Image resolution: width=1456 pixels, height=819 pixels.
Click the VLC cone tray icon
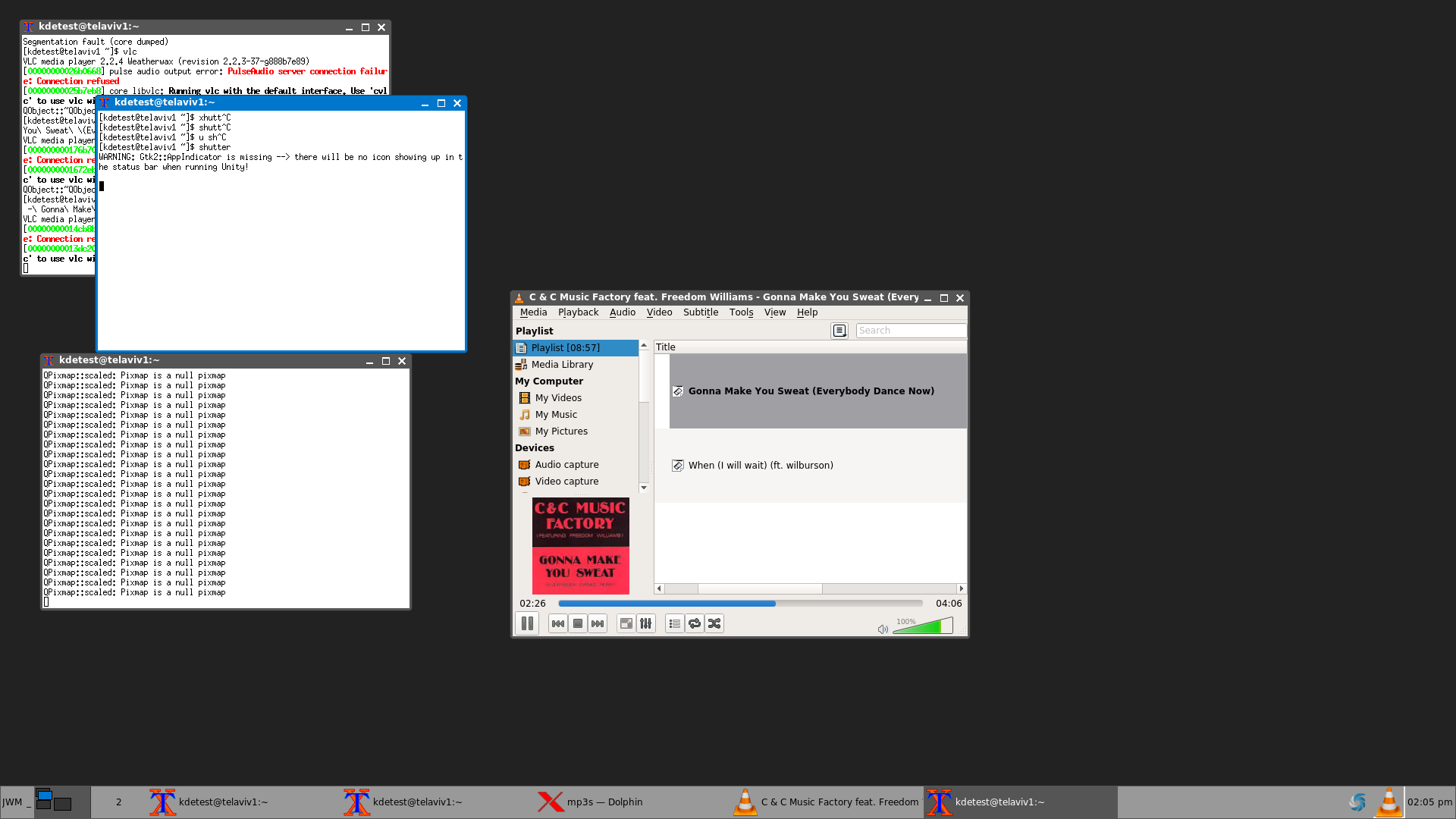pos(1389,802)
